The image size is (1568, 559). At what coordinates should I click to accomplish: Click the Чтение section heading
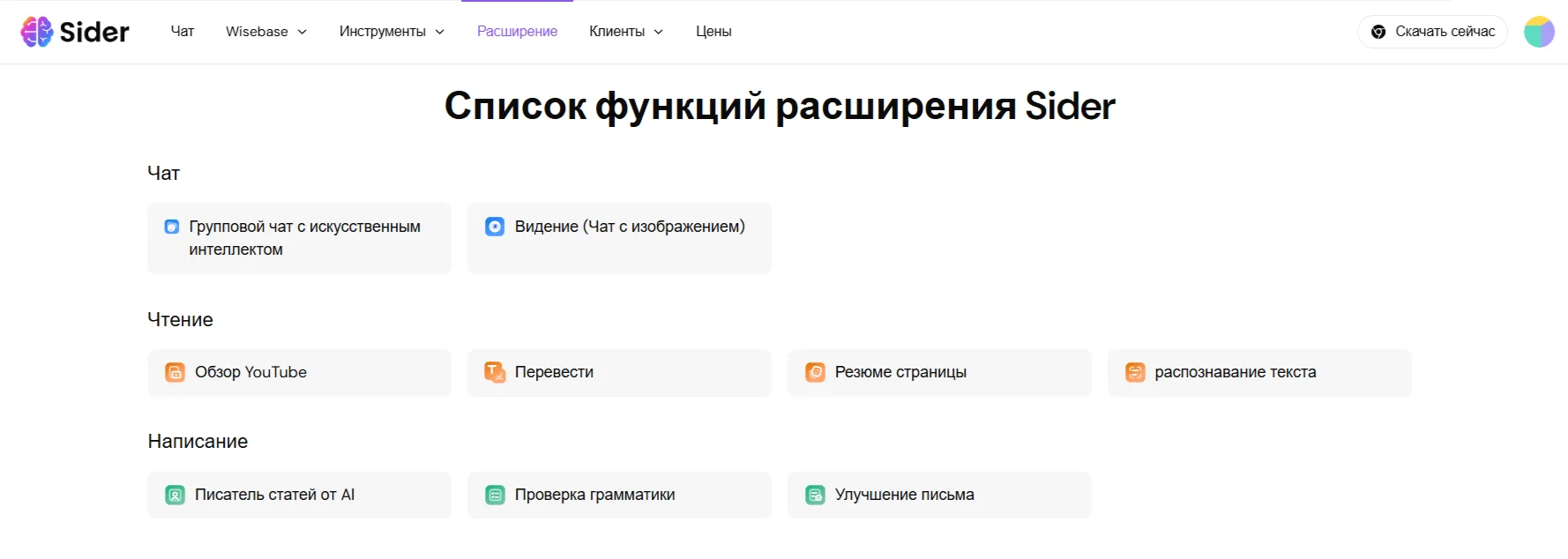(180, 319)
